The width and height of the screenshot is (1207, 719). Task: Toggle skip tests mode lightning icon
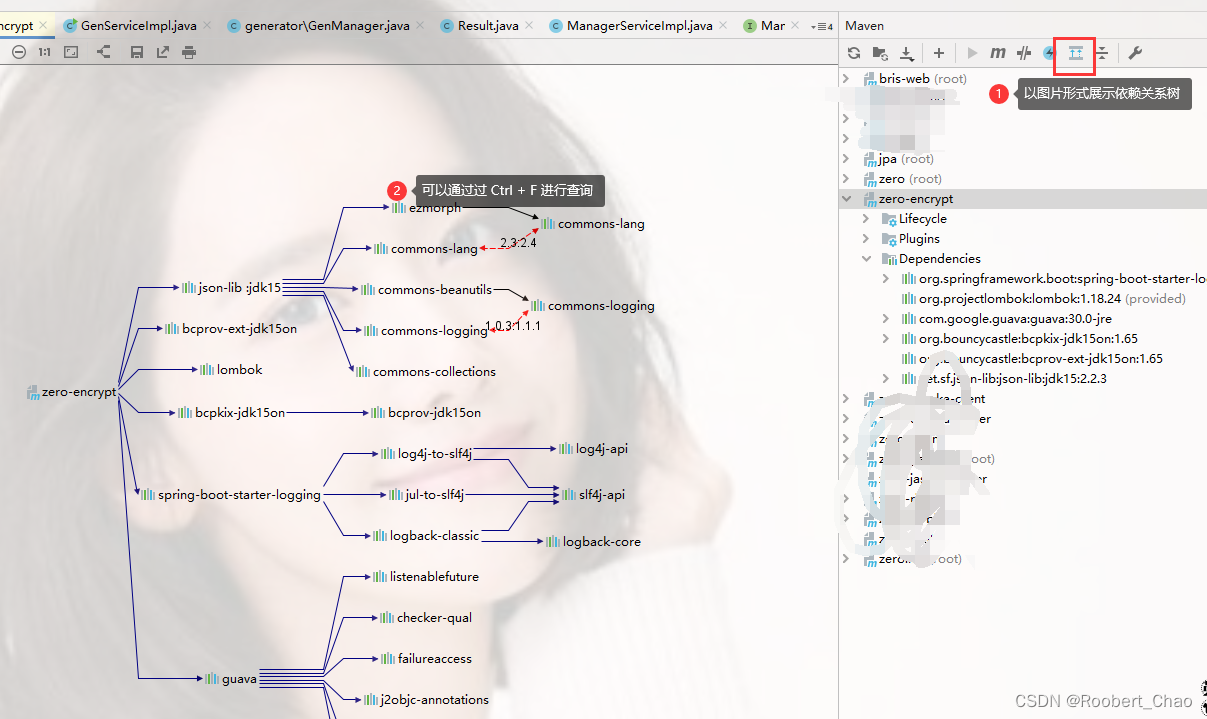coord(1049,53)
